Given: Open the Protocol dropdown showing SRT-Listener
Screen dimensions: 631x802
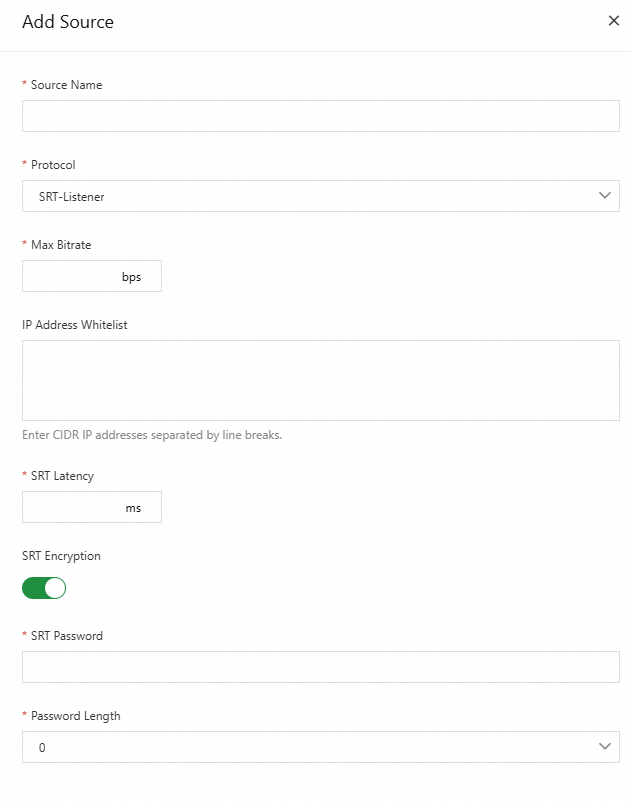Looking at the screenshot, I should tap(300, 196).
